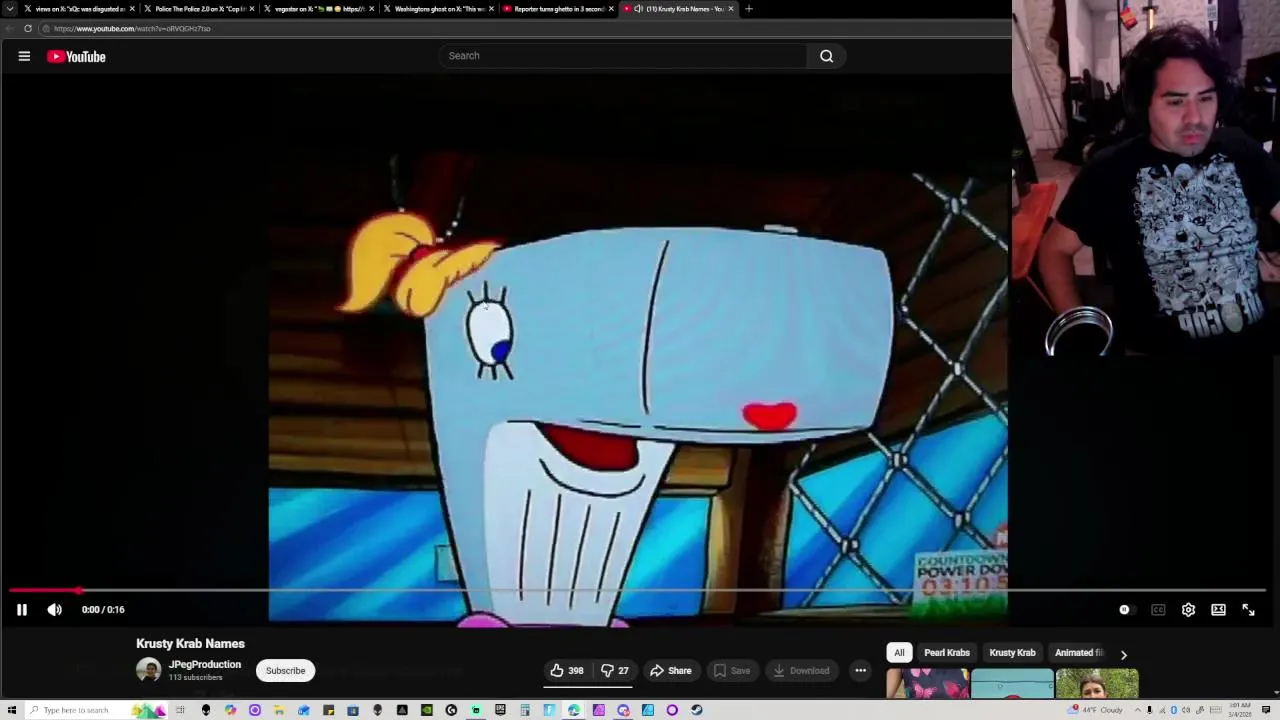1280x720 pixels.
Task: Open the volume tray icon
Action: 1186,710
